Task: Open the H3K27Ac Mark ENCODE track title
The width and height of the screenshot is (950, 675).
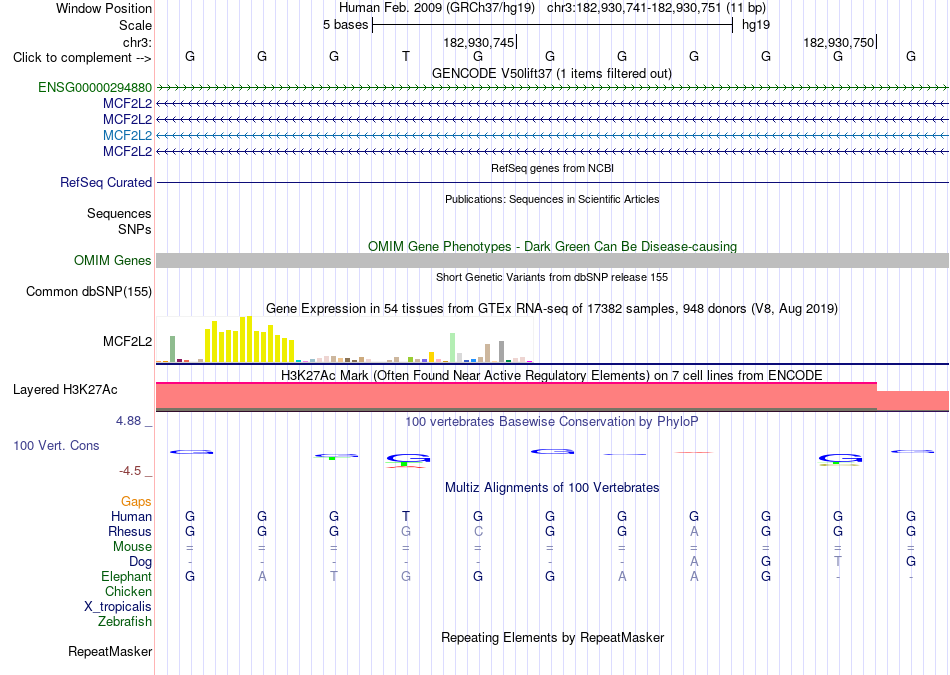Action: coord(552,375)
